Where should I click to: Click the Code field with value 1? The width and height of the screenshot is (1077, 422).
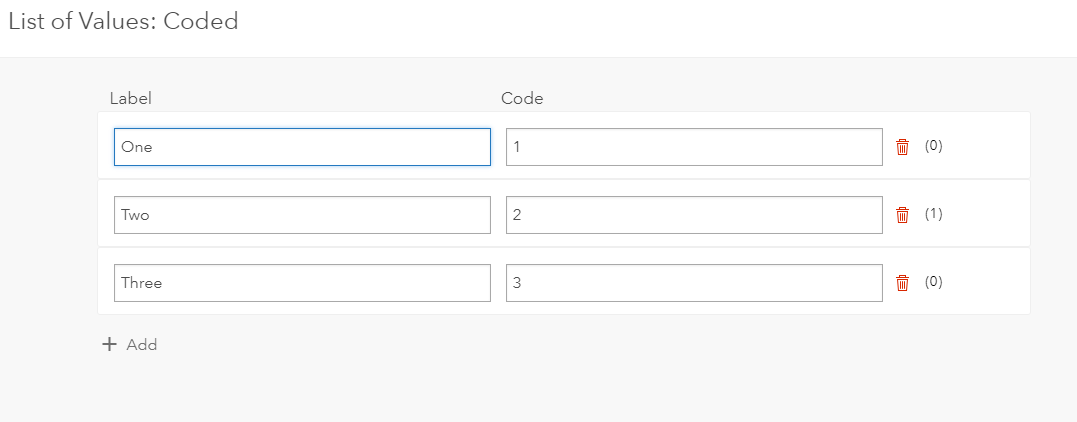(x=694, y=147)
